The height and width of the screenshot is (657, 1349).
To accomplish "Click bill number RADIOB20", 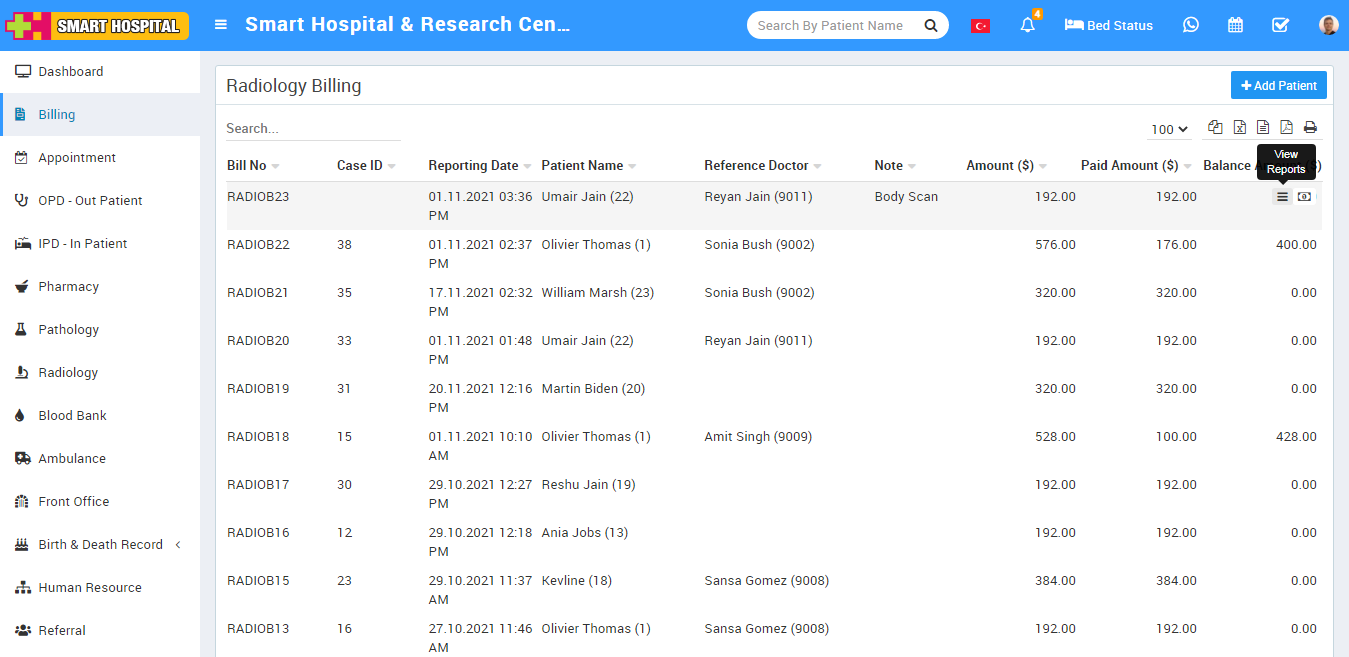I will (x=258, y=341).
